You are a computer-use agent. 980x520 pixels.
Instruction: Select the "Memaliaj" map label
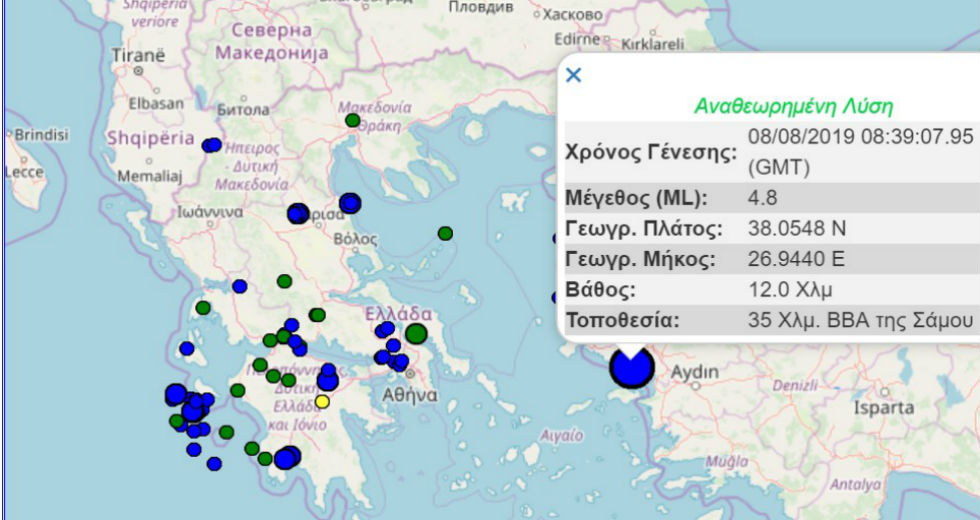coord(149,176)
